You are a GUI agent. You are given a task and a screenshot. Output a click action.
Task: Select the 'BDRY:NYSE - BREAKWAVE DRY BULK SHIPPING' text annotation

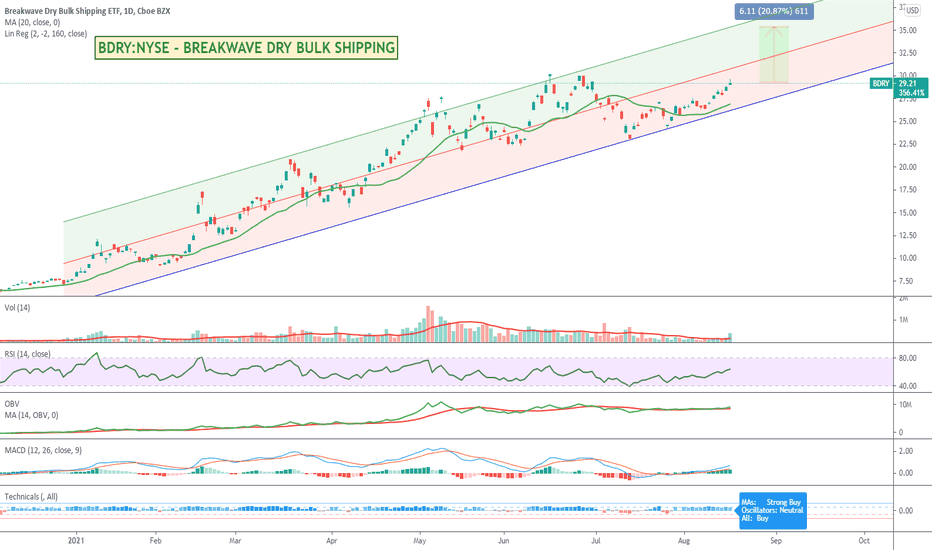[246, 48]
